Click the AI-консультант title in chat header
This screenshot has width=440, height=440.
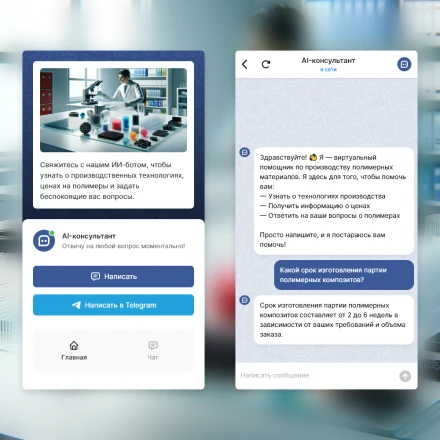pos(328,61)
